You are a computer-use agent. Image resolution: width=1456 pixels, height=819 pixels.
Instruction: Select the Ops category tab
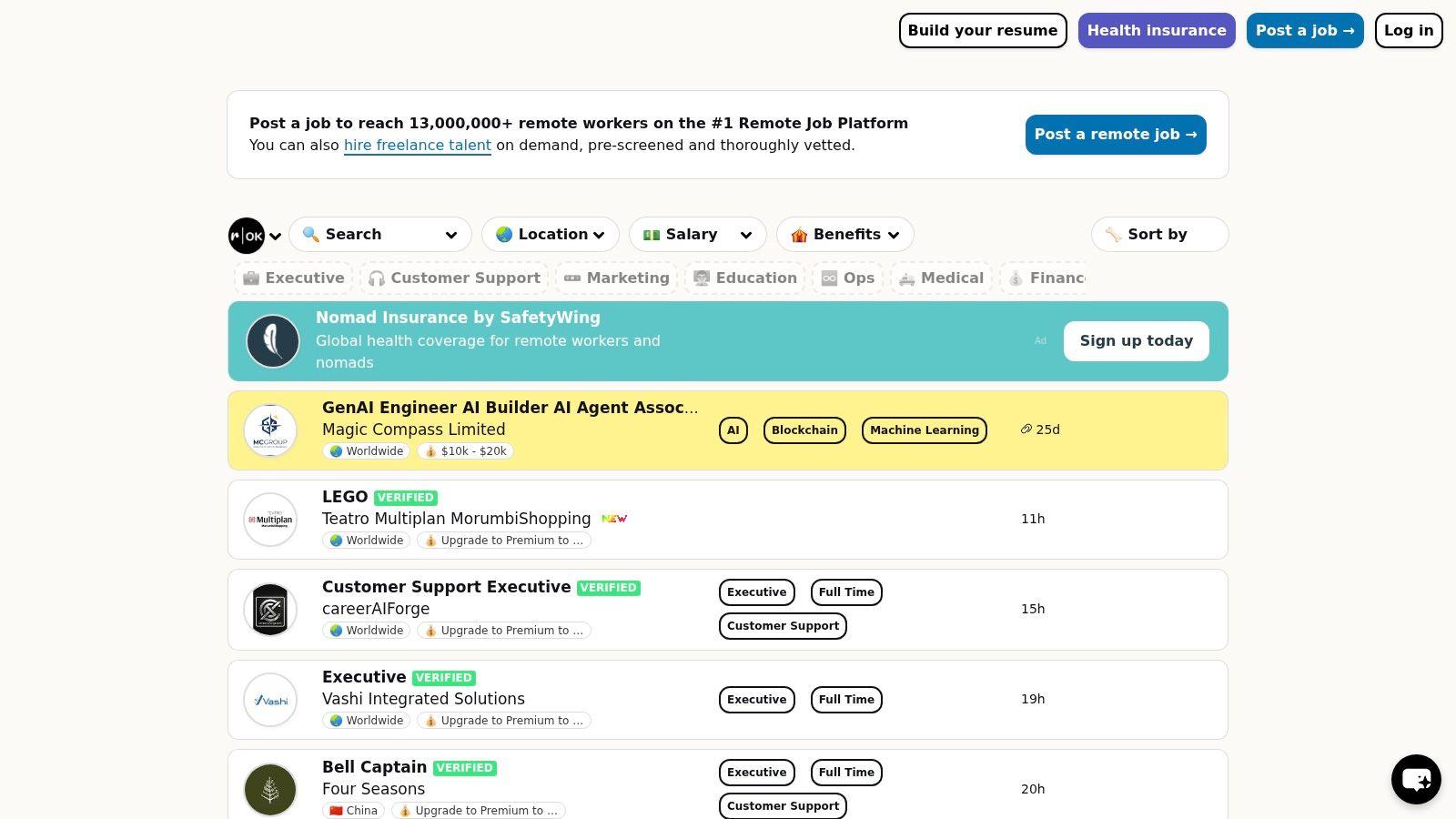(847, 278)
